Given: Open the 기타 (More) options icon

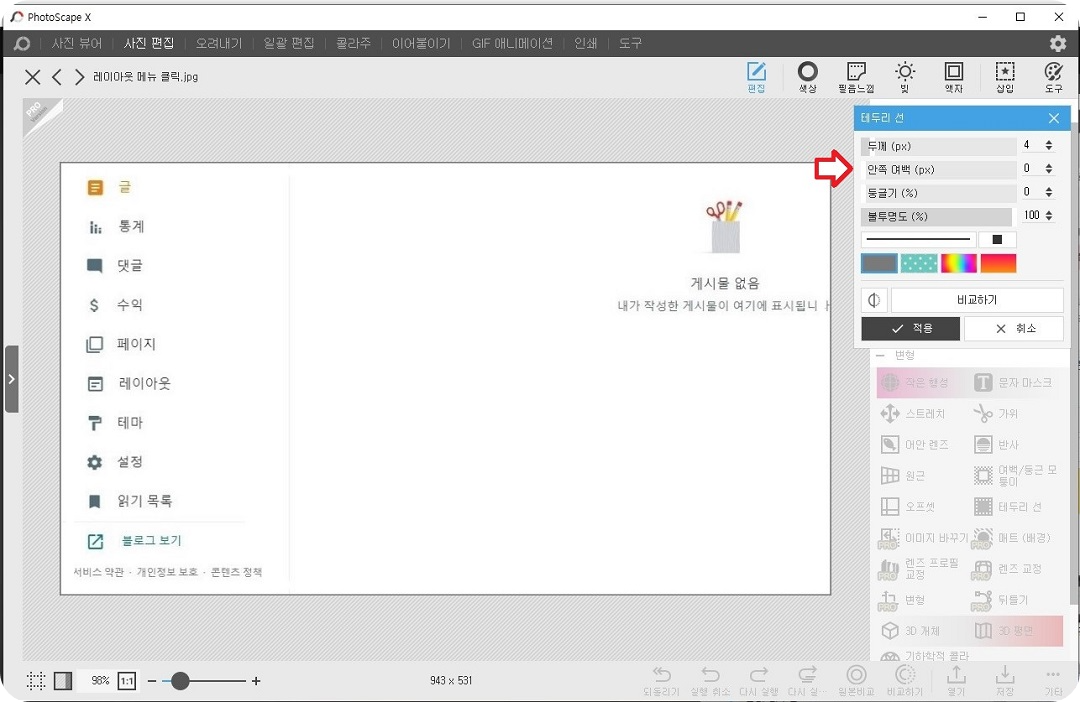Looking at the screenshot, I should pos(1053,680).
